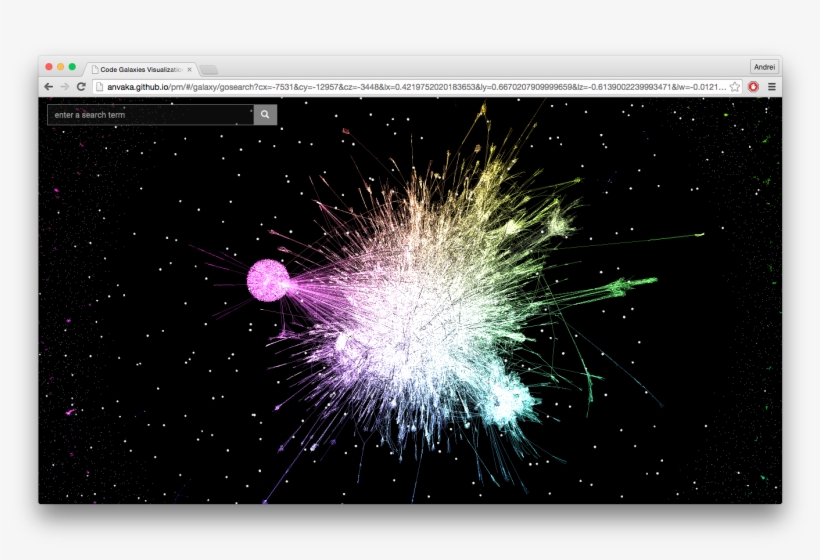Click the page icon in the address bar

[99, 87]
